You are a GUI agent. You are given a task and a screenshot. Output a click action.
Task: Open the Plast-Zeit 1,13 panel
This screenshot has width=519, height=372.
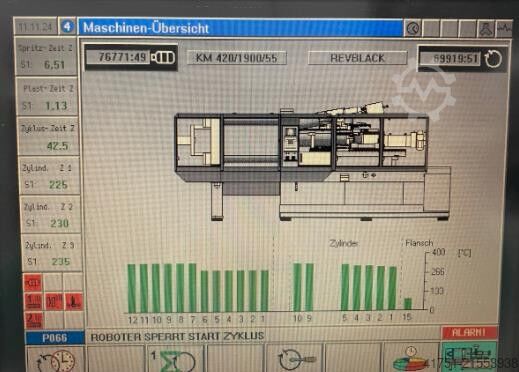click(x=48, y=97)
